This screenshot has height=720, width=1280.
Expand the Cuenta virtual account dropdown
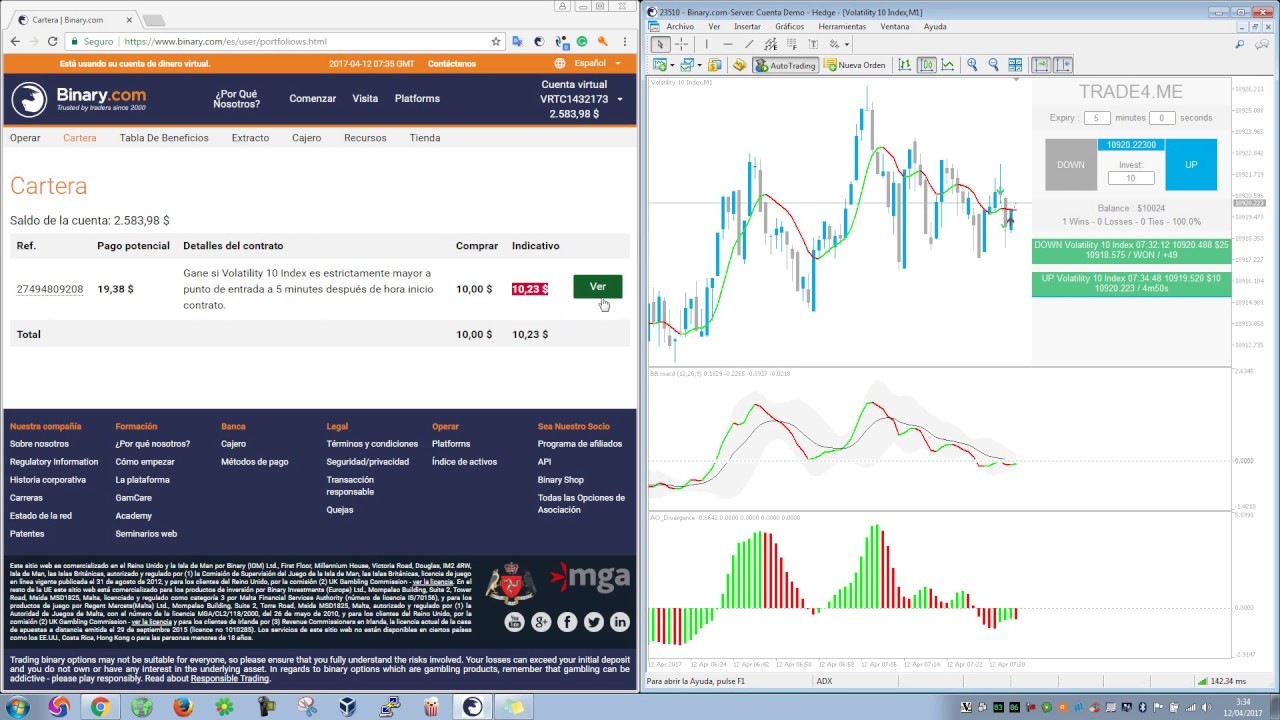pyautogui.click(x=620, y=99)
